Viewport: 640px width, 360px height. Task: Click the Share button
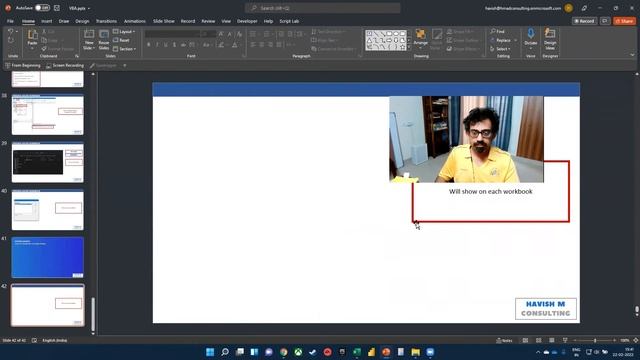[624, 21]
